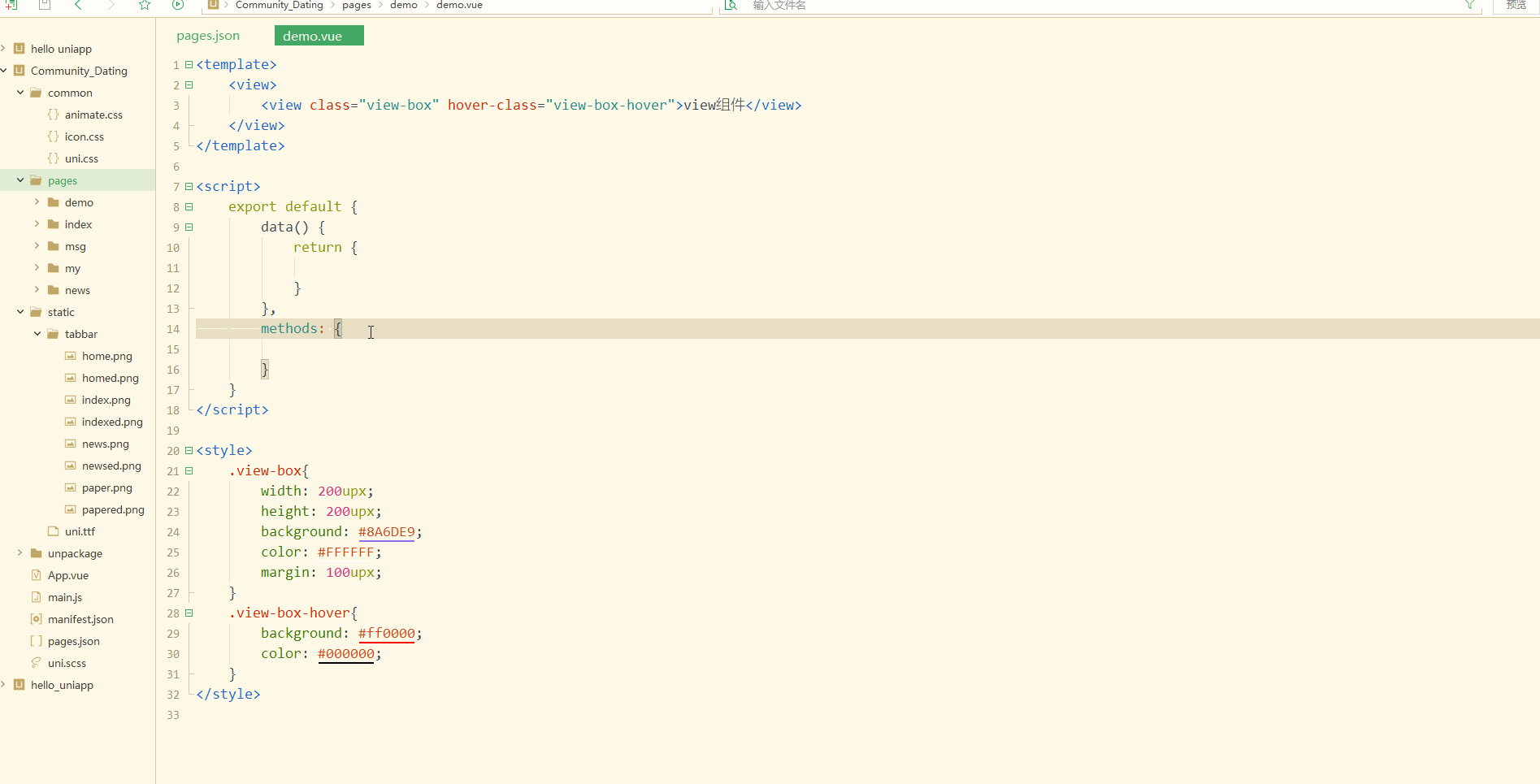Collapse the Community_Dating project

click(4, 71)
